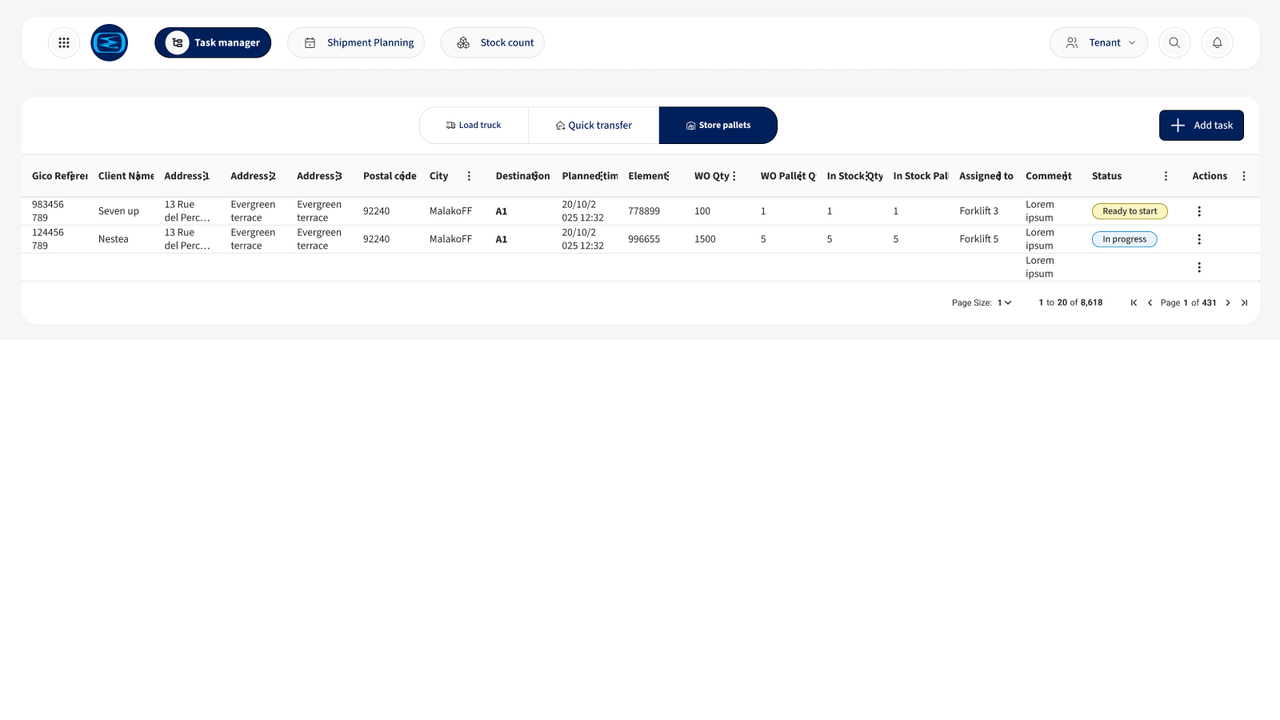The height and width of the screenshot is (720, 1280).
Task: Jump to the last page
Action: pos(1244,303)
